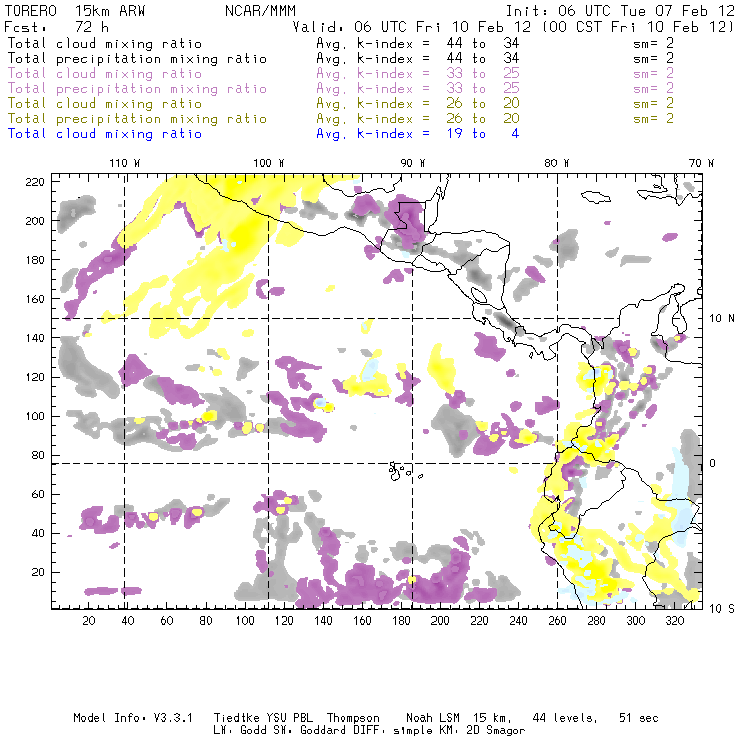
Task: Click the '2D Smagor' footer text
Action: tap(496, 731)
